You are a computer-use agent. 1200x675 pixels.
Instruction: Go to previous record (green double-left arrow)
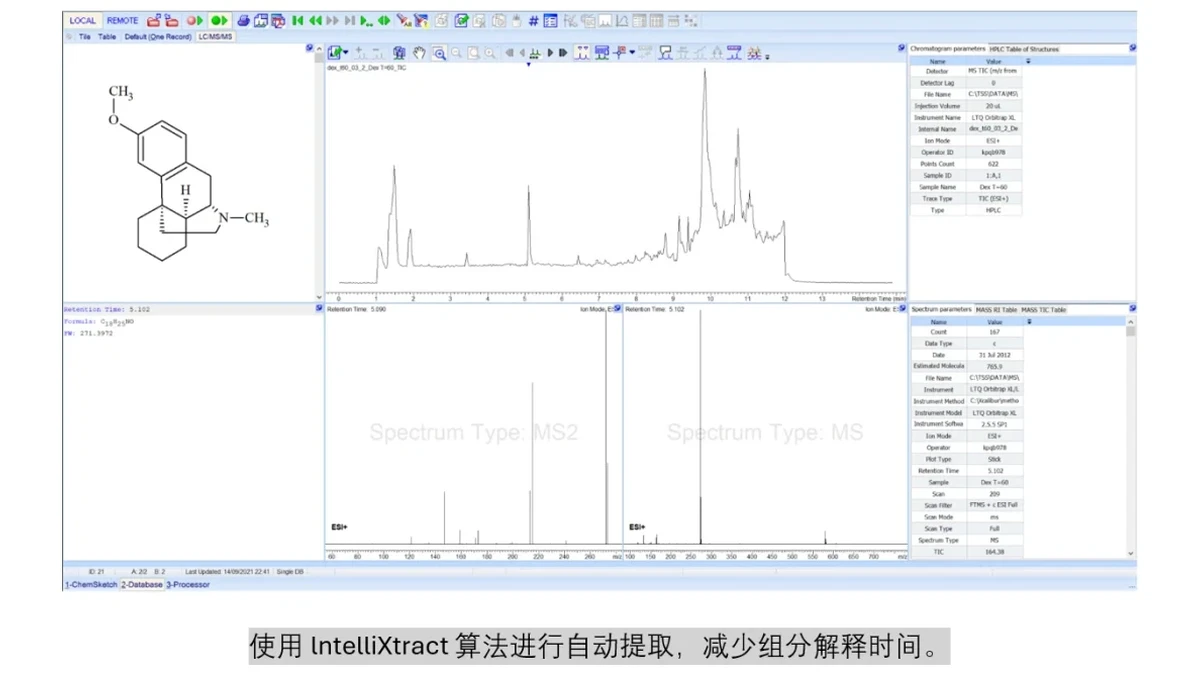click(315, 20)
